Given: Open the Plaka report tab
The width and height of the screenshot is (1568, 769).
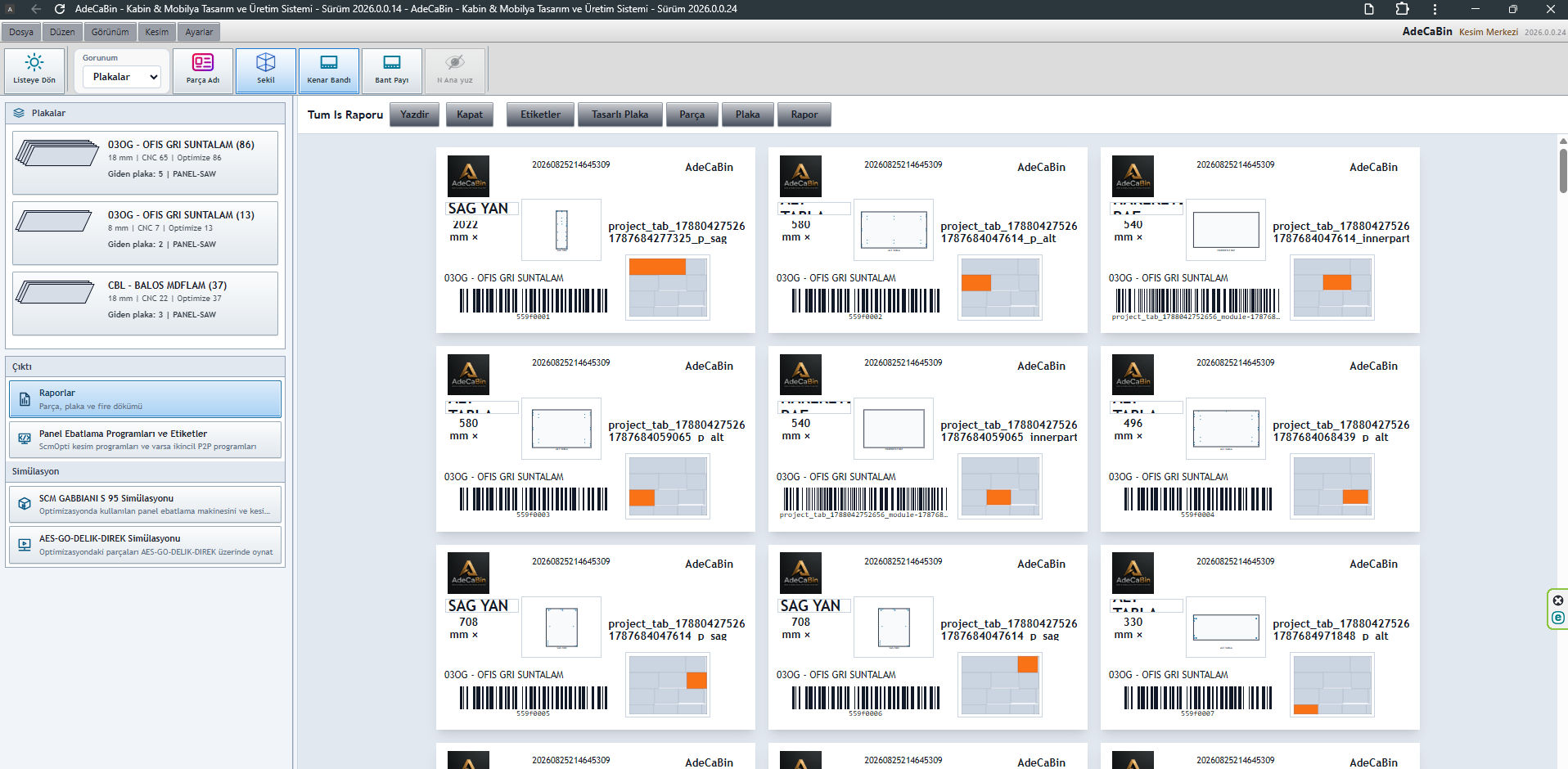Looking at the screenshot, I should (748, 115).
